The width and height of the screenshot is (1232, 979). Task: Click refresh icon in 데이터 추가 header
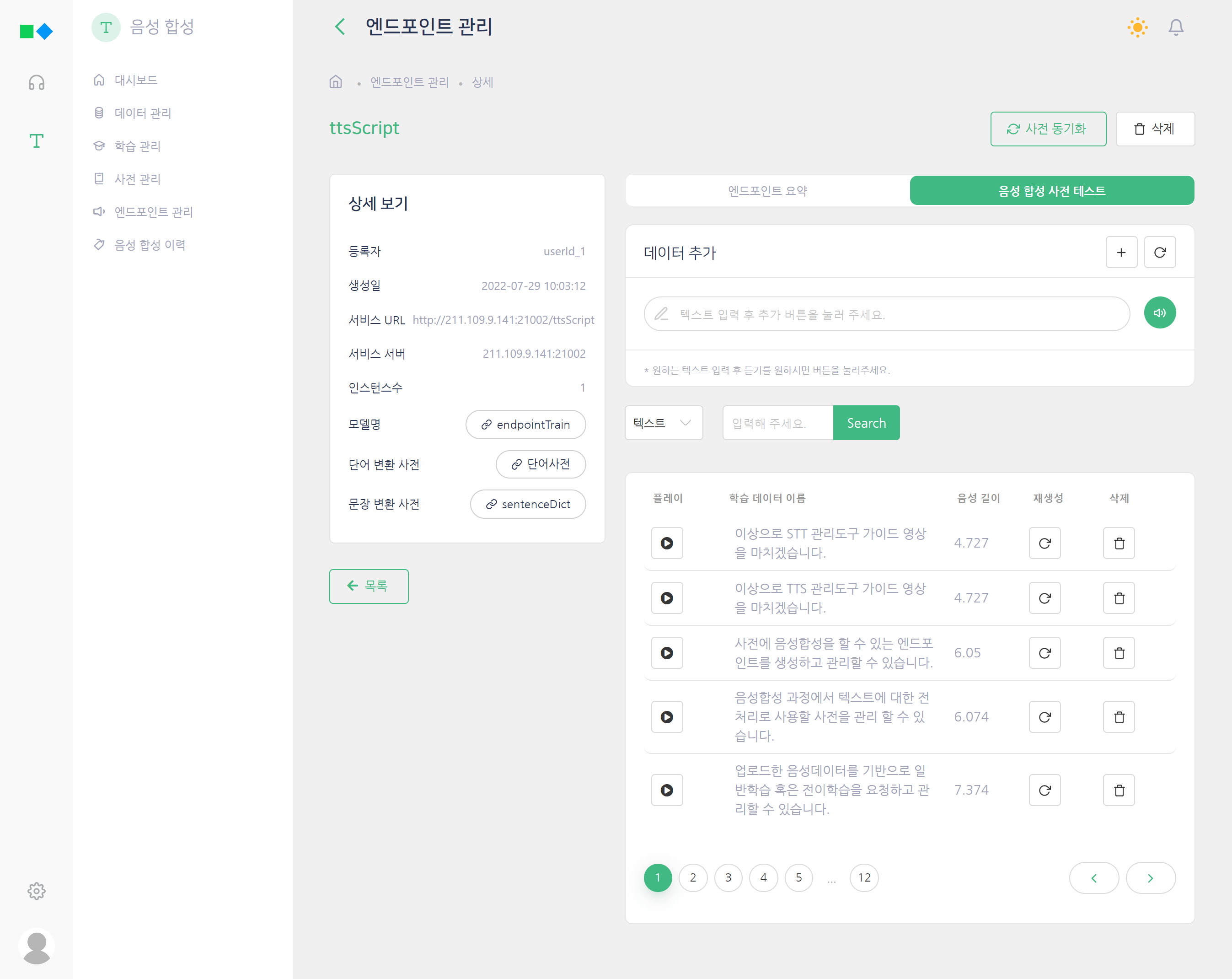(1159, 252)
